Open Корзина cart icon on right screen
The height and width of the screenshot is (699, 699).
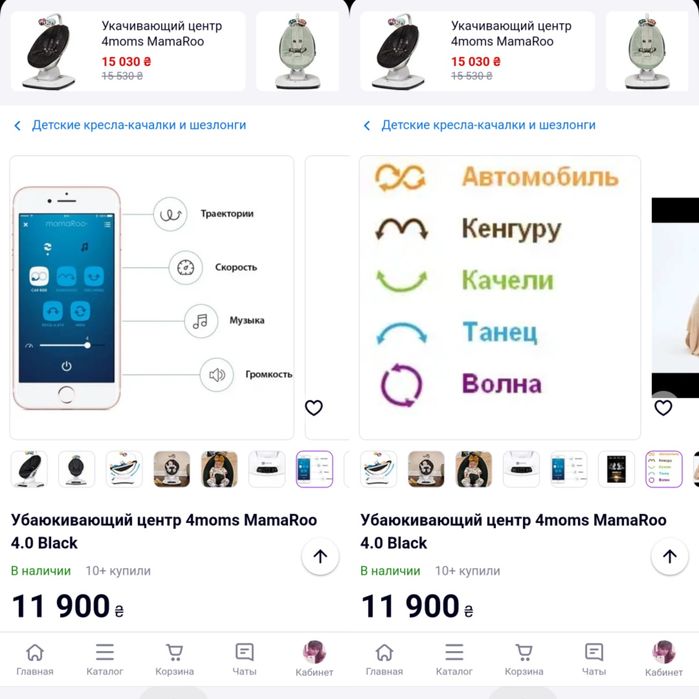(x=524, y=660)
